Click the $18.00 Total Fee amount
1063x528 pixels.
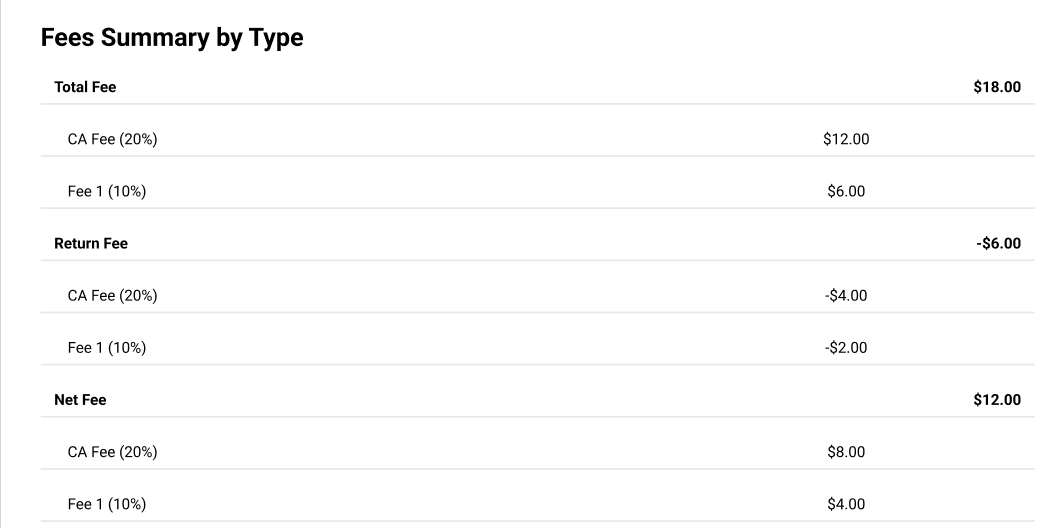click(997, 87)
